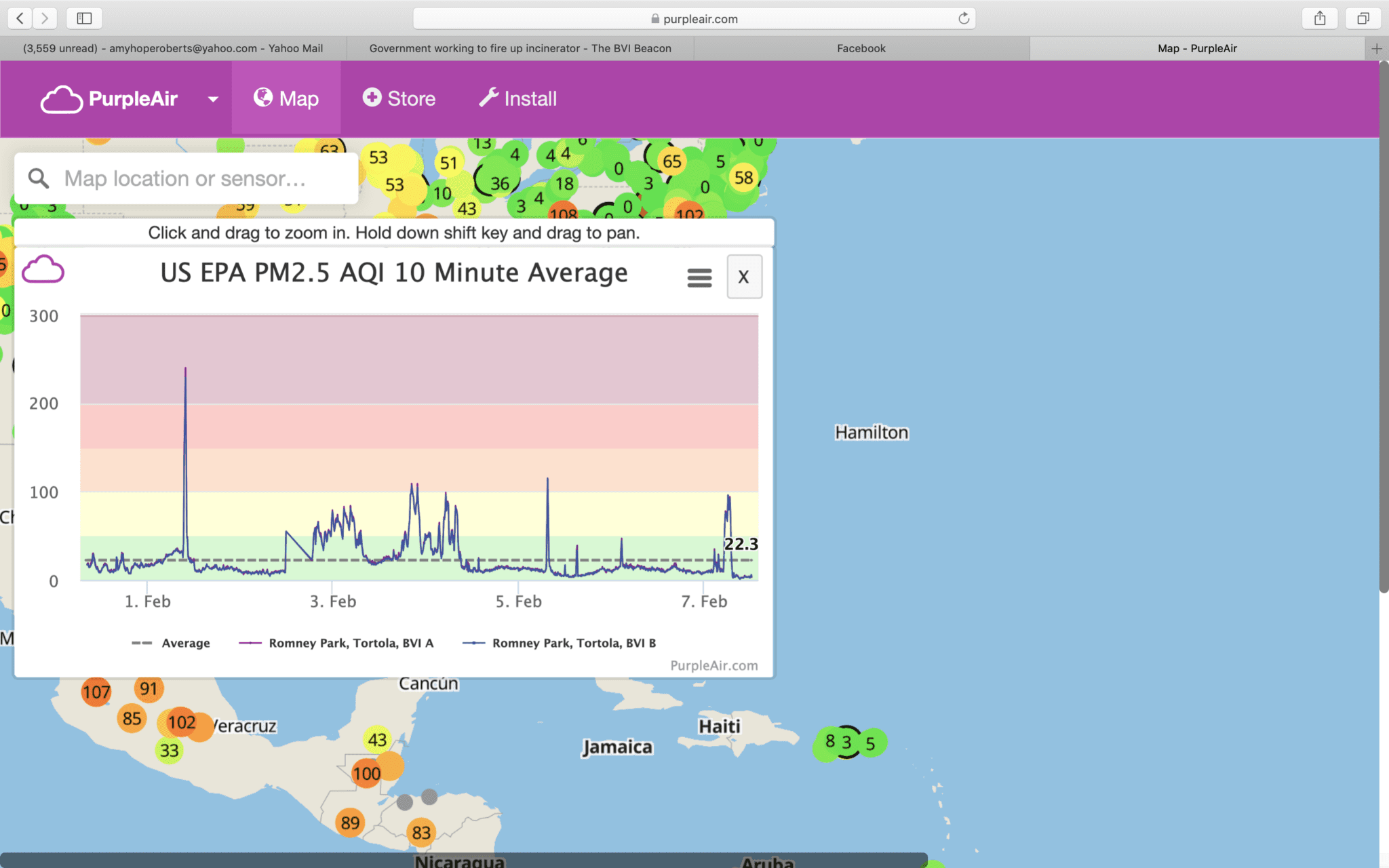1389x868 pixels.
Task: Go back with Safari's back arrow
Action: coord(20,18)
